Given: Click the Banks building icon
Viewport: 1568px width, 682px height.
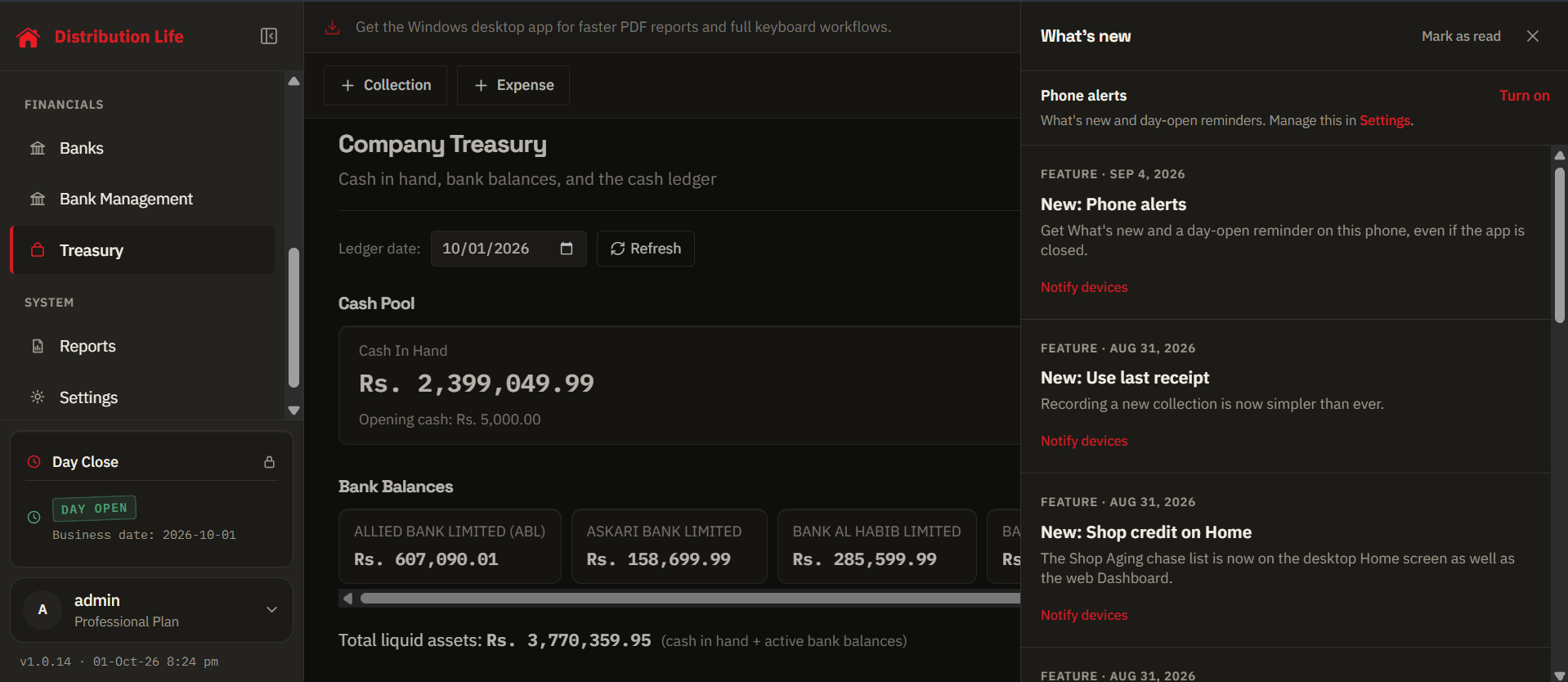Looking at the screenshot, I should (x=38, y=148).
